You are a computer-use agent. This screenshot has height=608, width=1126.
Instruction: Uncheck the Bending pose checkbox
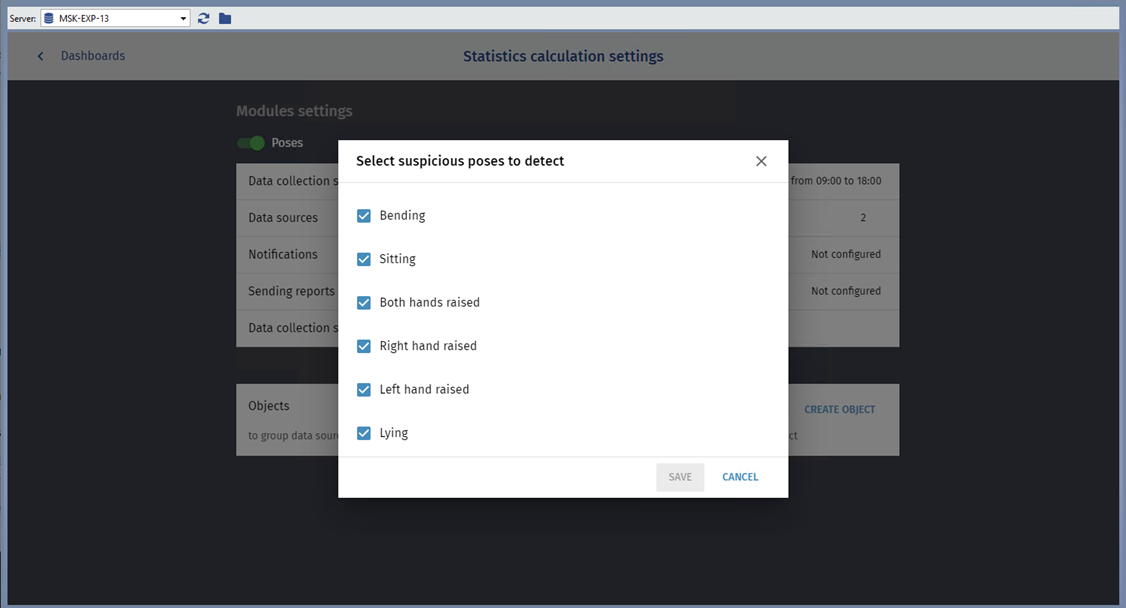(364, 216)
